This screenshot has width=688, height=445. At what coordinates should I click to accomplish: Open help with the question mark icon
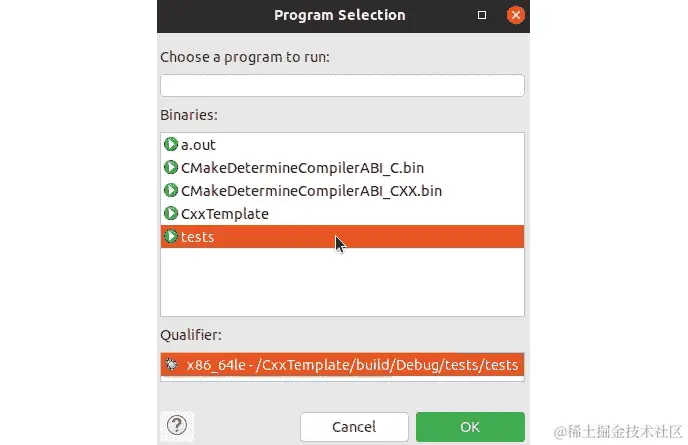177,425
